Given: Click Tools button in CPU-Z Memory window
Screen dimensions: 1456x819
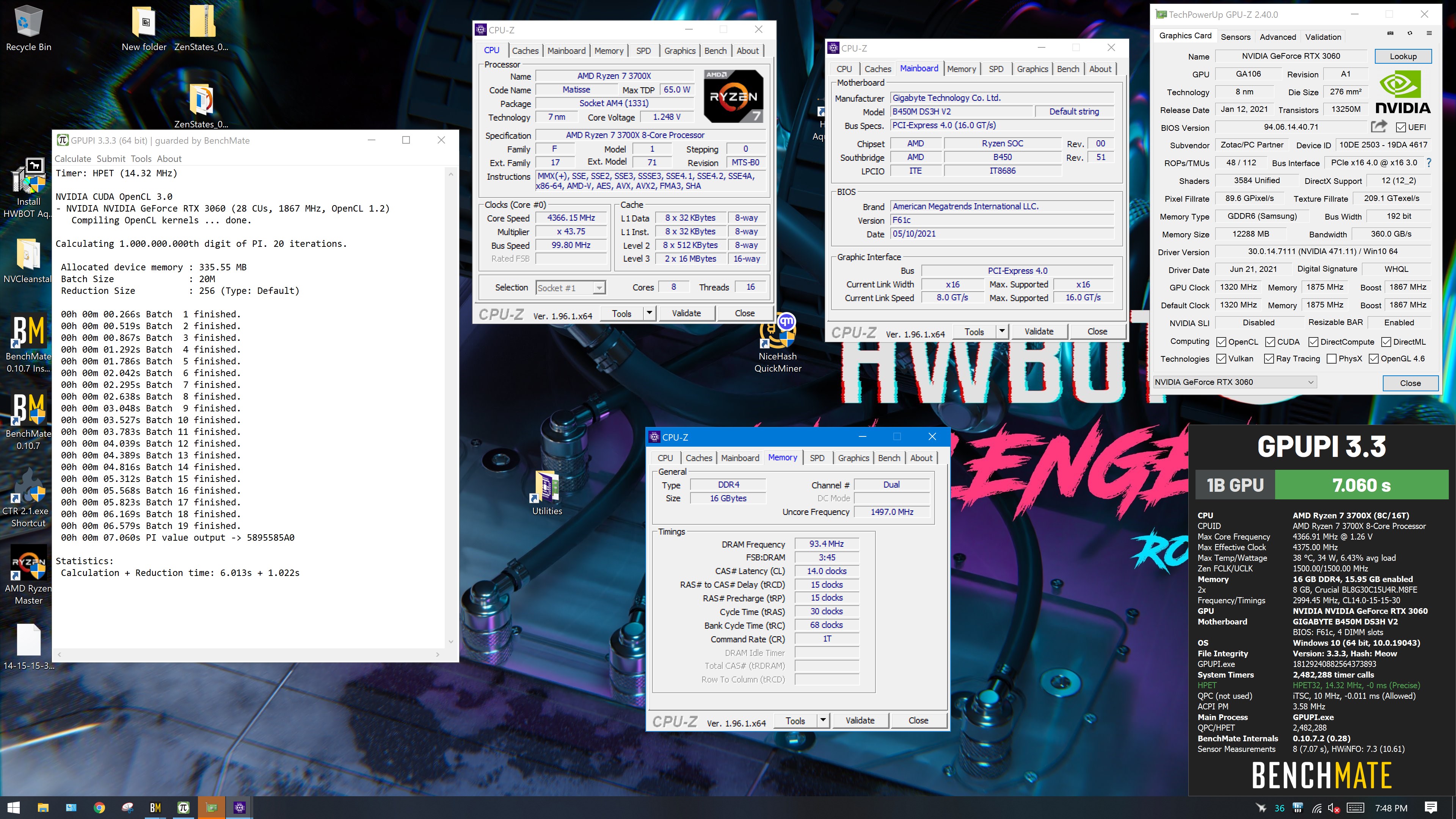Looking at the screenshot, I should [x=795, y=721].
